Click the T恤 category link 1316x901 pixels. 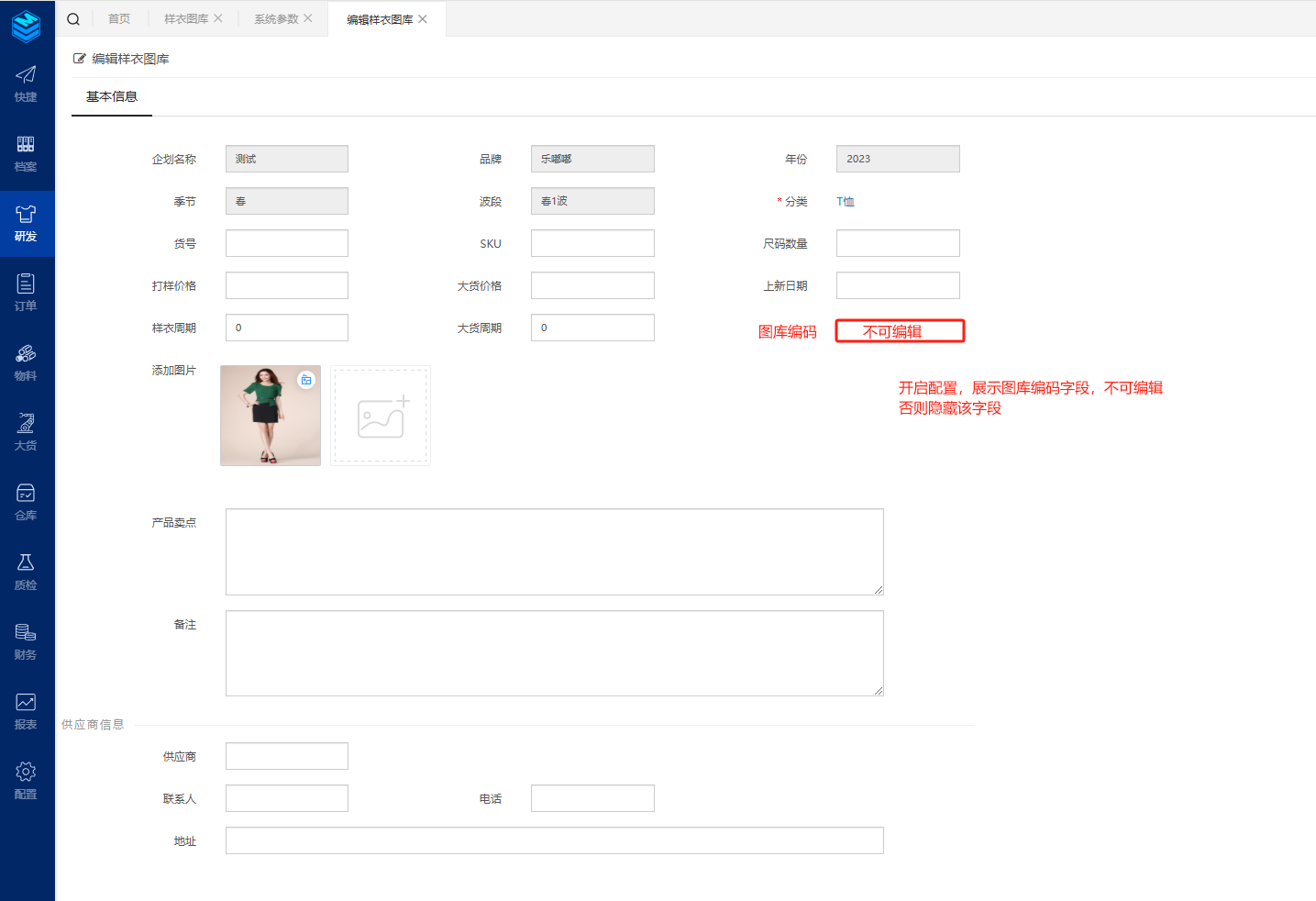tap(845, 202)
